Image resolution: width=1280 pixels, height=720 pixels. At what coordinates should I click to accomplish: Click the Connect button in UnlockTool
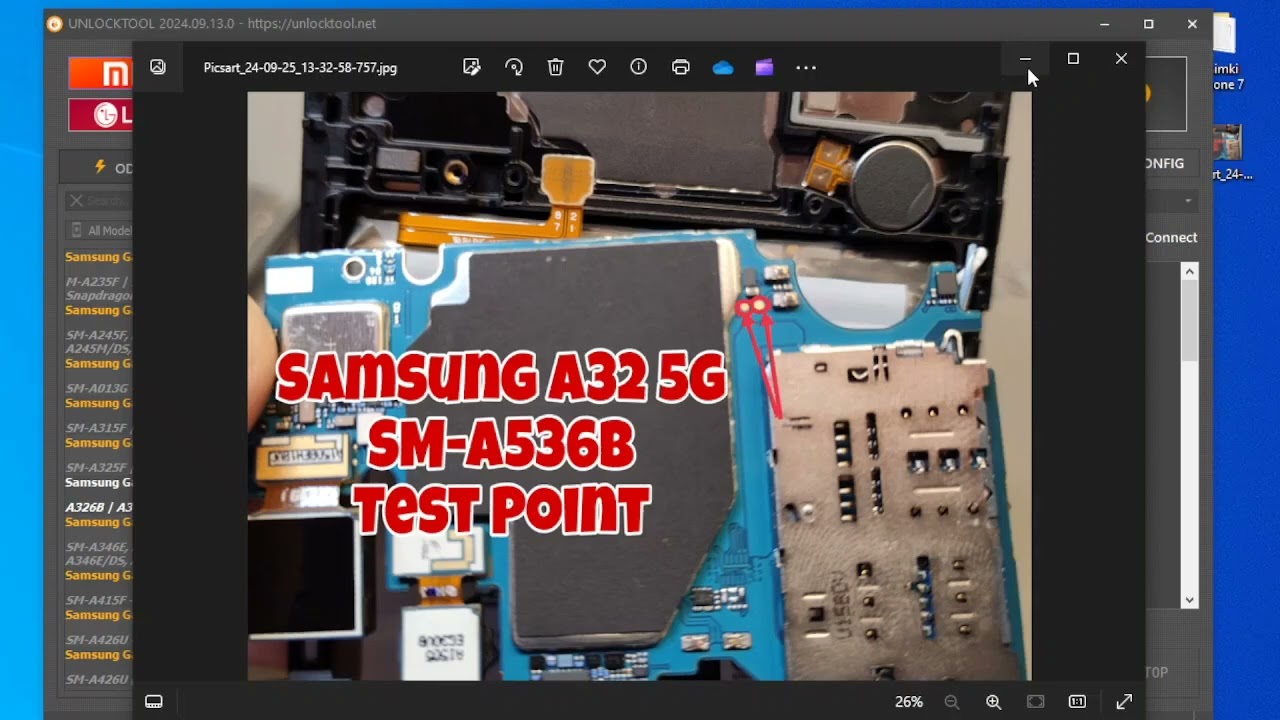[1171, 237]
